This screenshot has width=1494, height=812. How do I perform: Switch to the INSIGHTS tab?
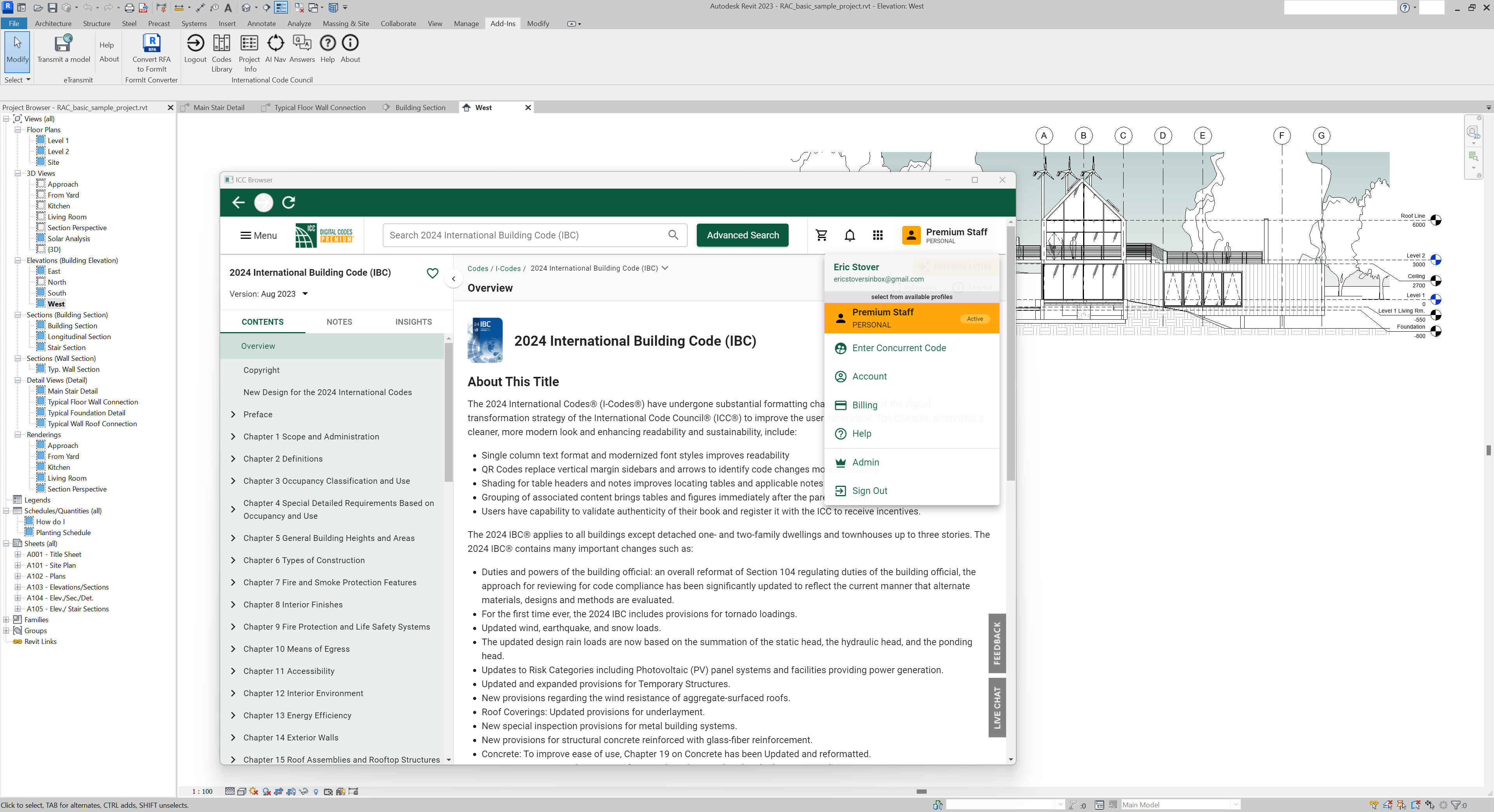(x=413, y=322)
